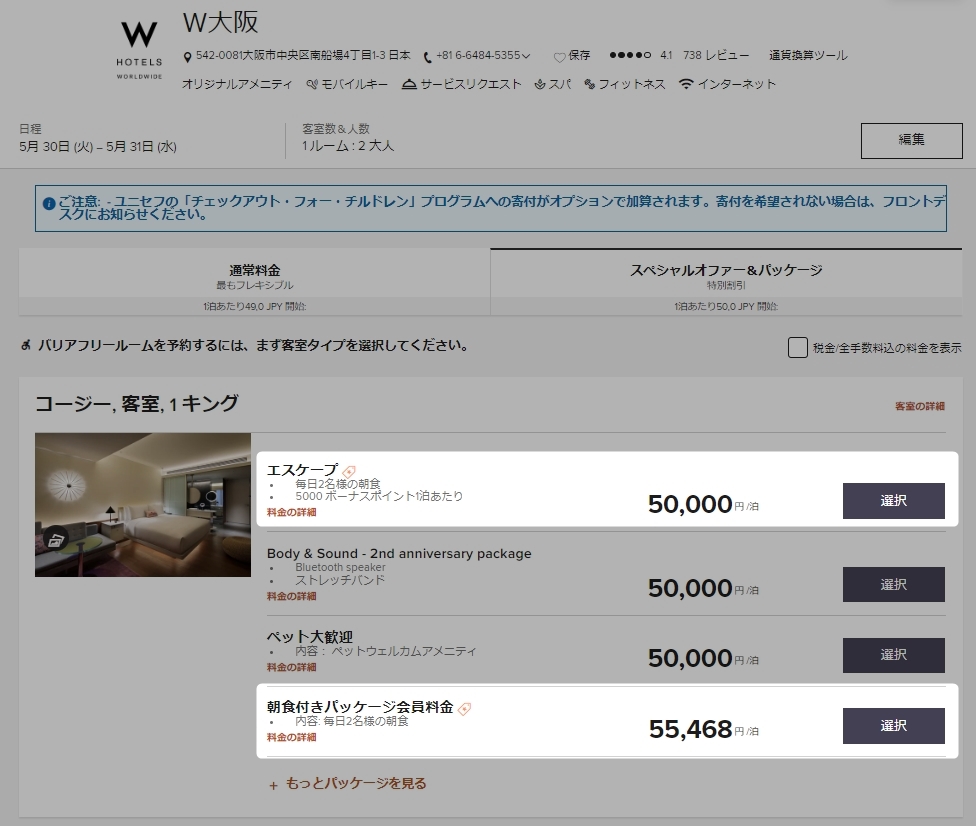
Task: Click the five-dot rating indicator
Action: coord(630,56)
